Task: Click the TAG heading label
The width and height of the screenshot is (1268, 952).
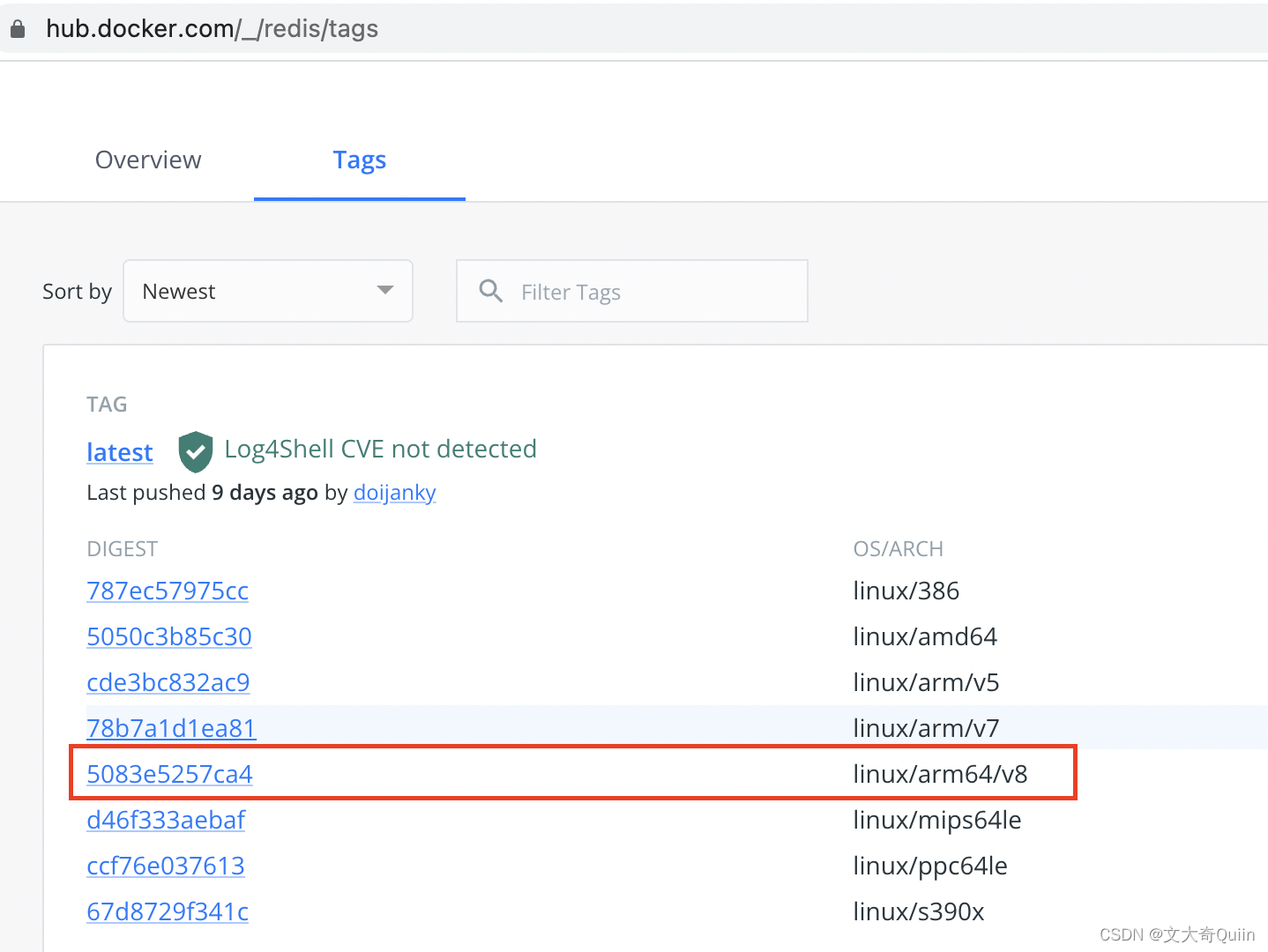Action: click(x=107, y=405)
